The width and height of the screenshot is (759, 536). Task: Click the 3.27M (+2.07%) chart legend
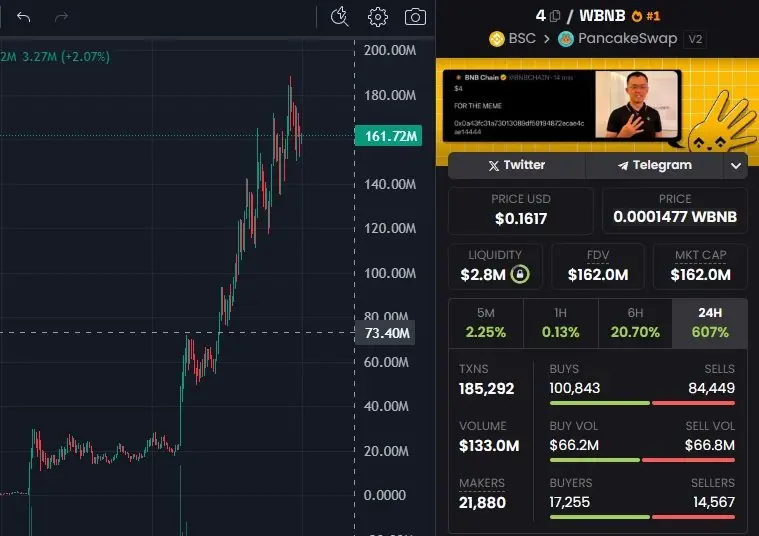66,57
